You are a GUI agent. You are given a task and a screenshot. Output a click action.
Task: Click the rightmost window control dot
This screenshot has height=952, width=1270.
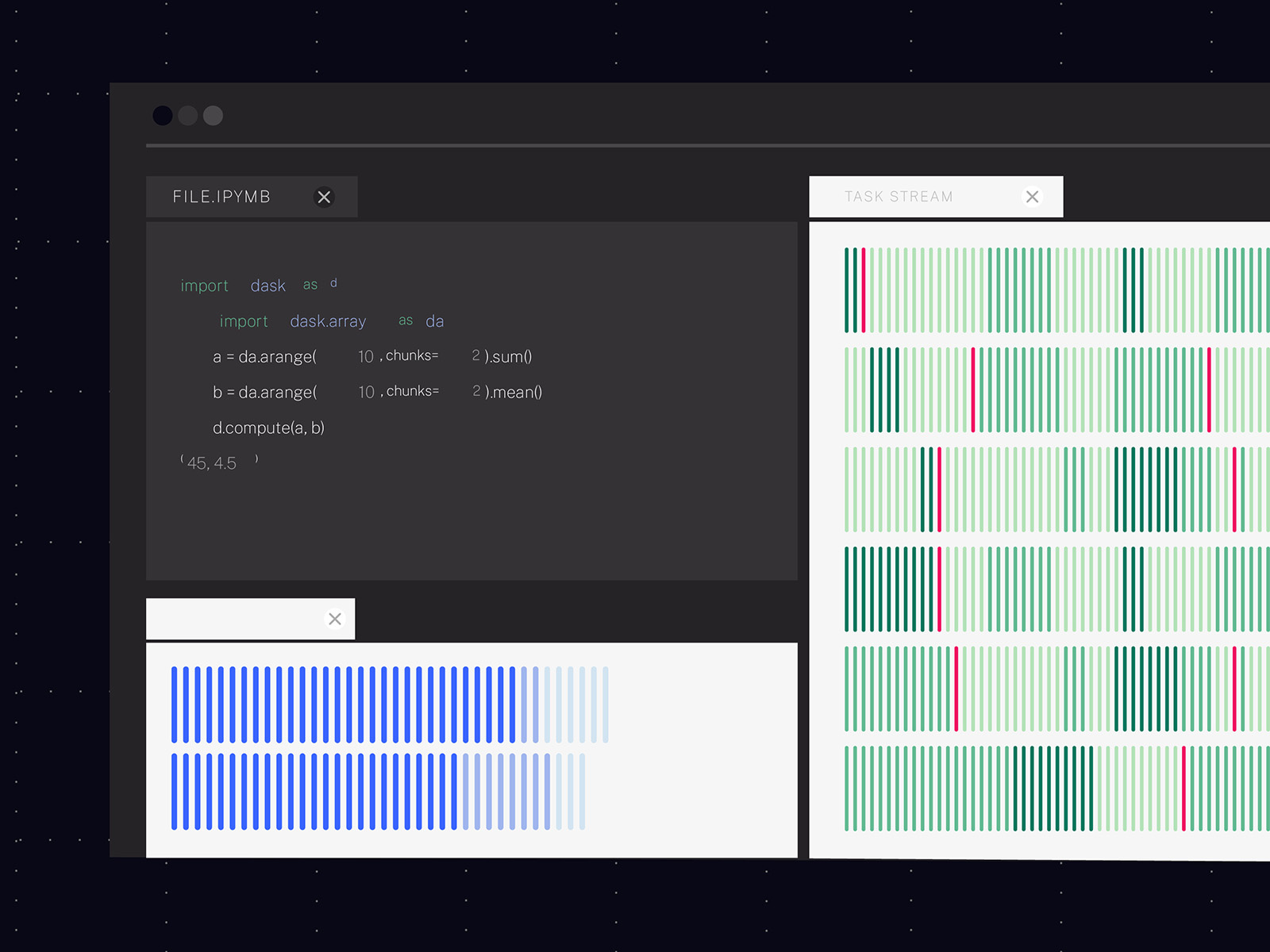point(213,116)
